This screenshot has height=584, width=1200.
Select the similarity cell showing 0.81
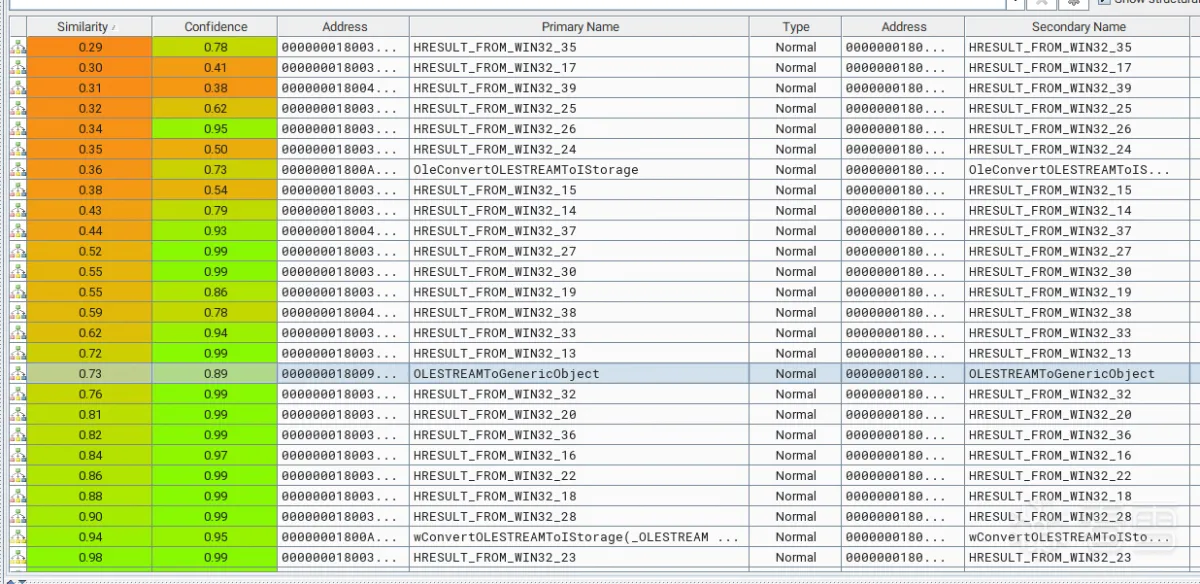(90, 414)
